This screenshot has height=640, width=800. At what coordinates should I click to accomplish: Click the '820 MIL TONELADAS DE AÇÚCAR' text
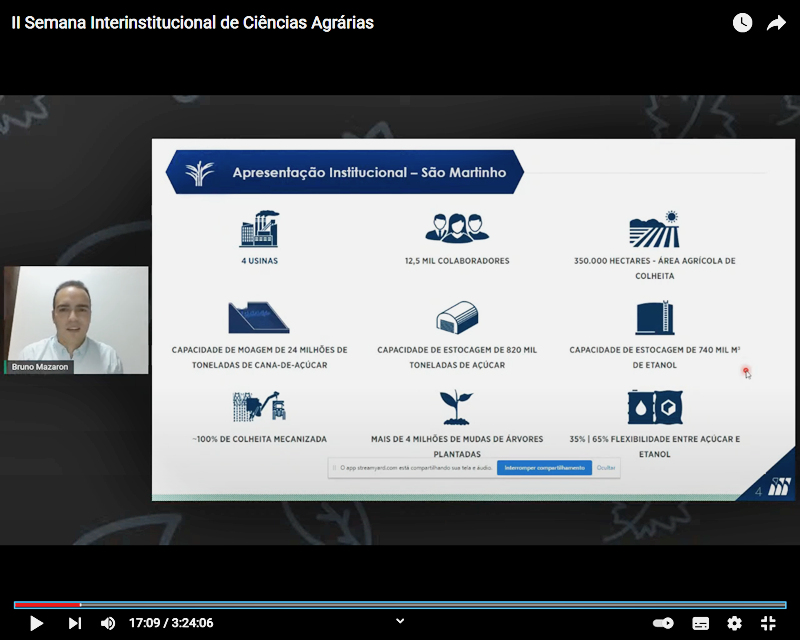click(457, 357)
